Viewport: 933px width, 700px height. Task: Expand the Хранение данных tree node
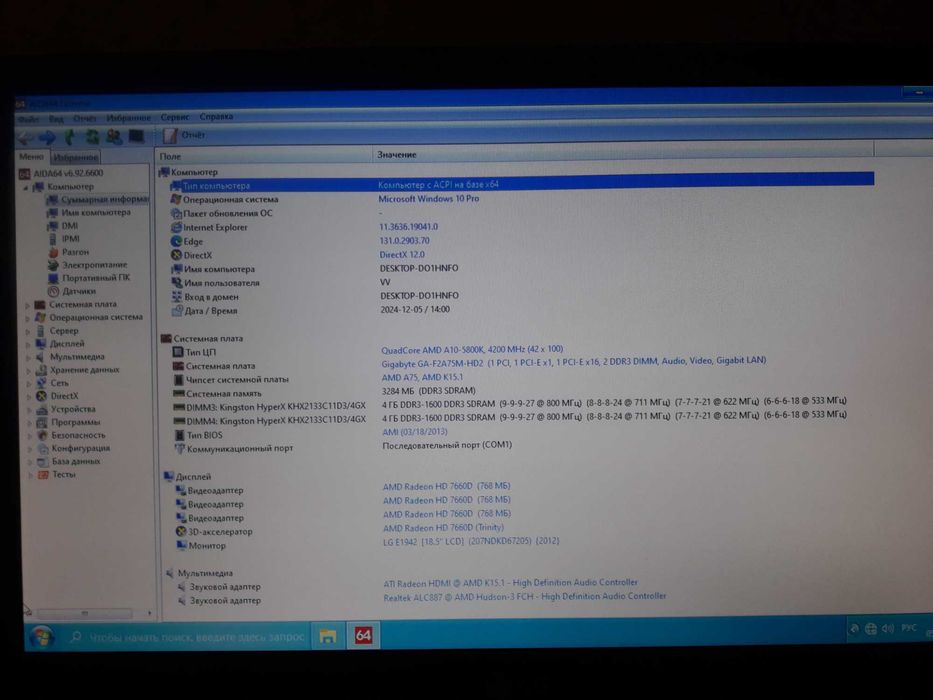pyautogui.click(x=28, y=371)
